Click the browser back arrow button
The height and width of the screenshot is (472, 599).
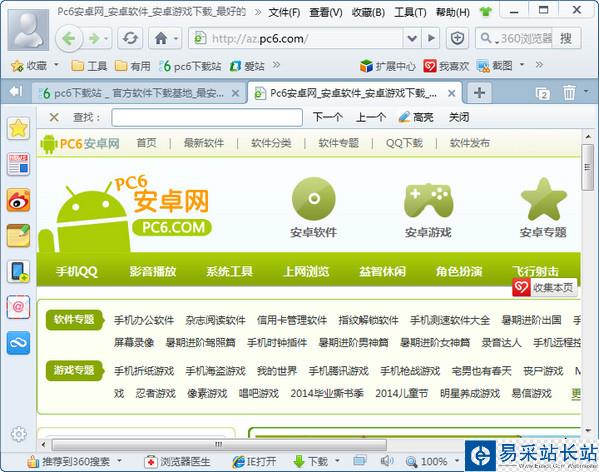pyautogui.click(x=69, y=38)
